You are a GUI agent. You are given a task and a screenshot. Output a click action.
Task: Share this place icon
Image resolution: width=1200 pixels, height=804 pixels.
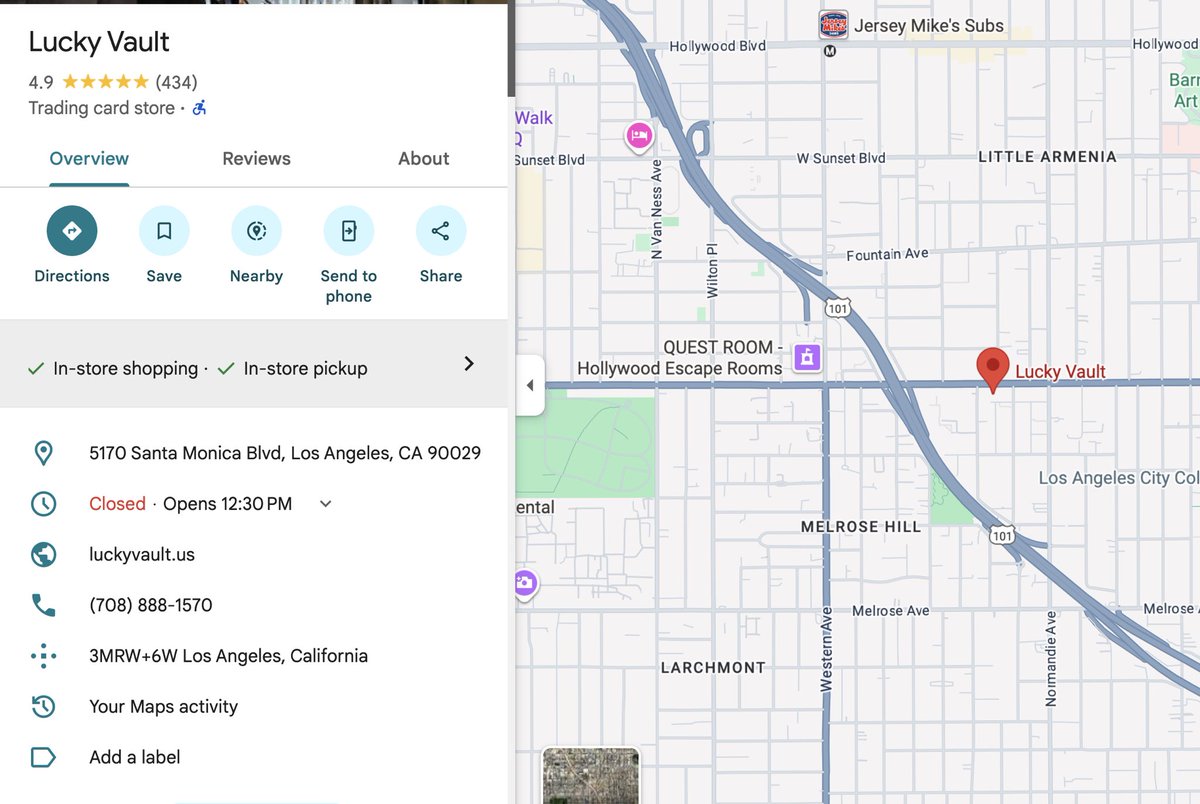(440, 231)
